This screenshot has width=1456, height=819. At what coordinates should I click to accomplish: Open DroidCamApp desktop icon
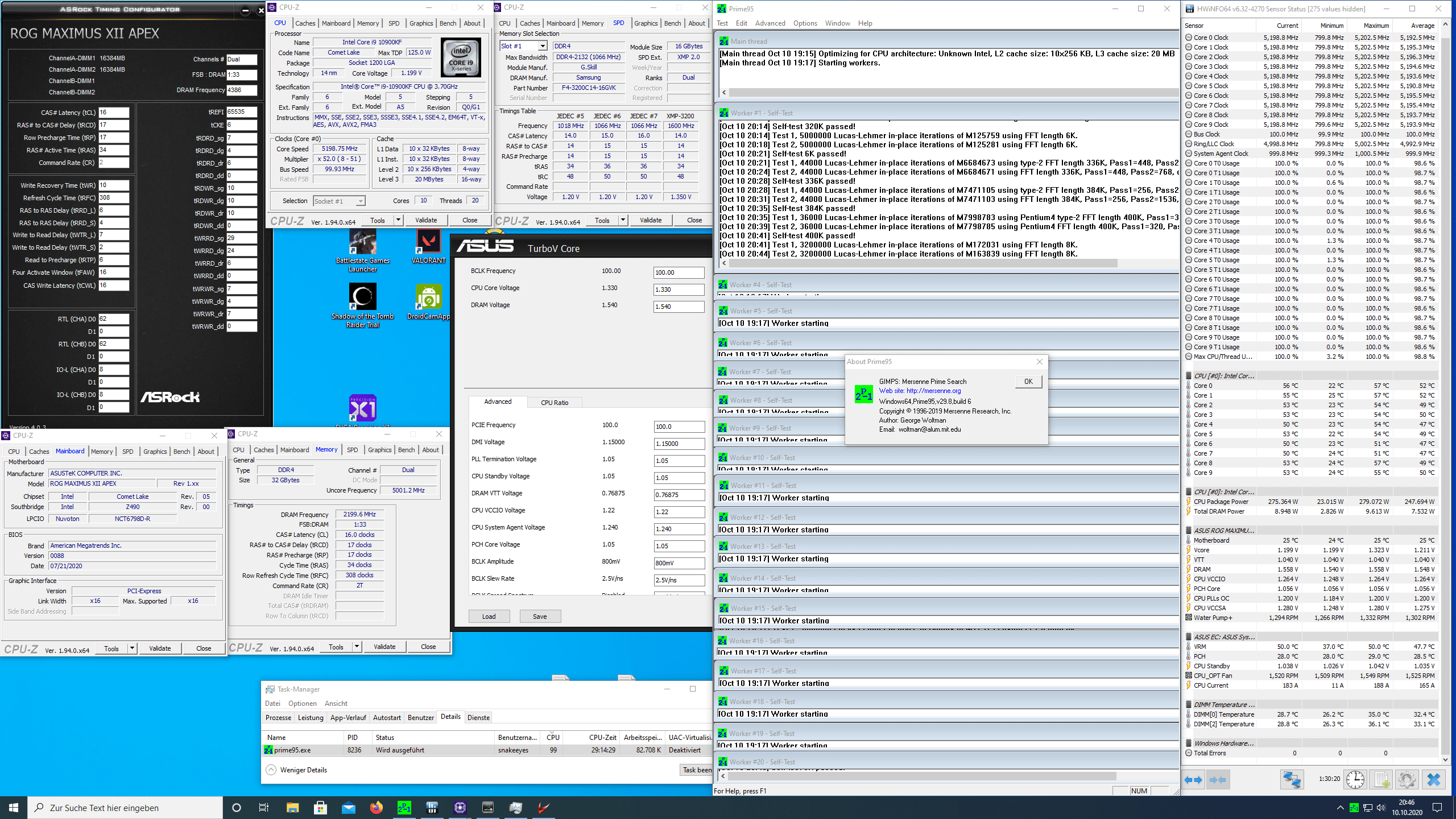[x=428, y=302]
